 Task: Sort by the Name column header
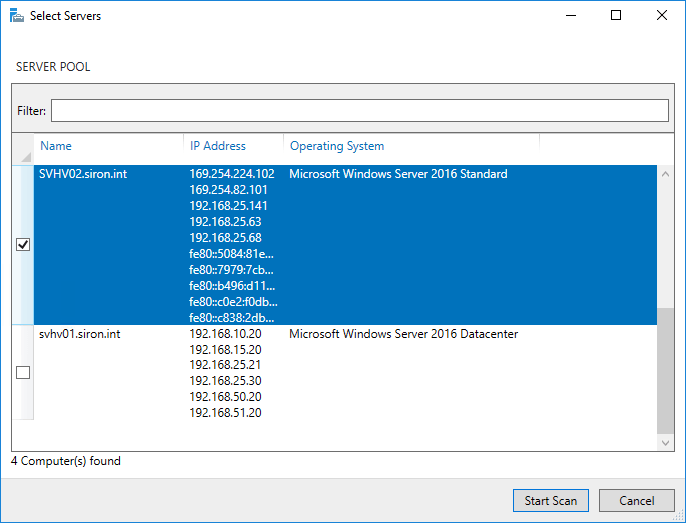point(56,146)
